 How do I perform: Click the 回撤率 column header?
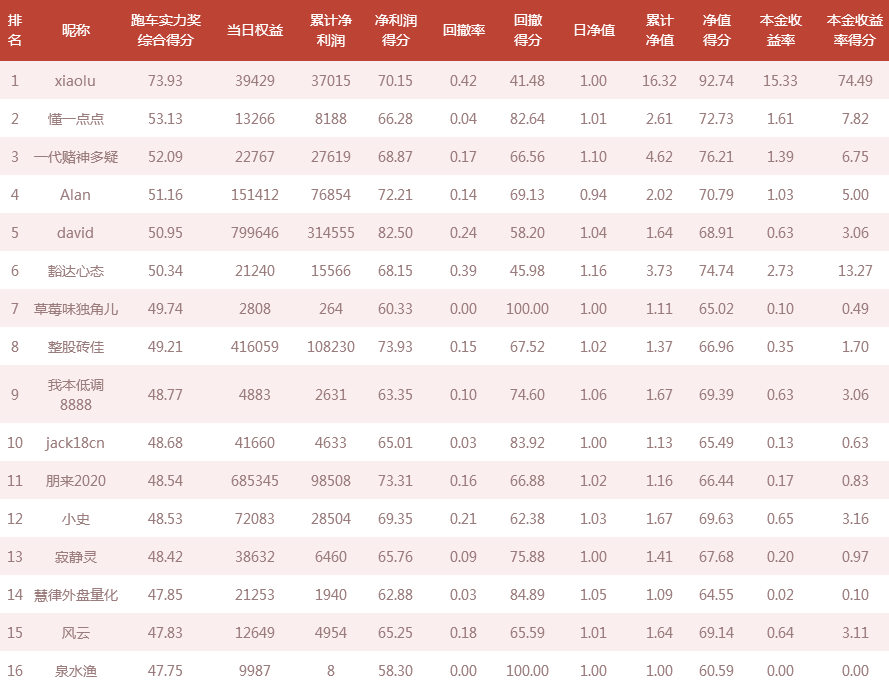pyautogui.click(x=463, y=30)
